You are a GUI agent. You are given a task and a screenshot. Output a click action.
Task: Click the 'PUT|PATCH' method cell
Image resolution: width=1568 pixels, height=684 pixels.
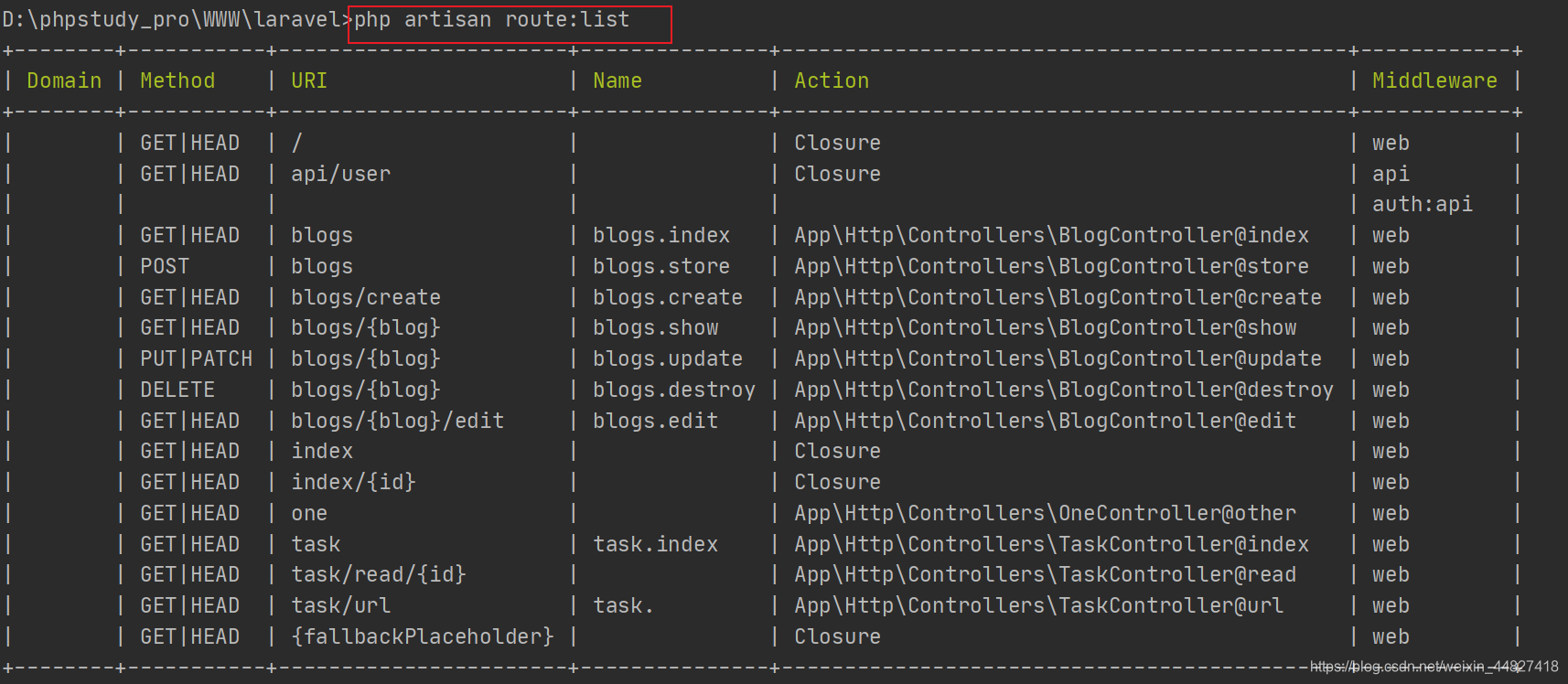196,358
